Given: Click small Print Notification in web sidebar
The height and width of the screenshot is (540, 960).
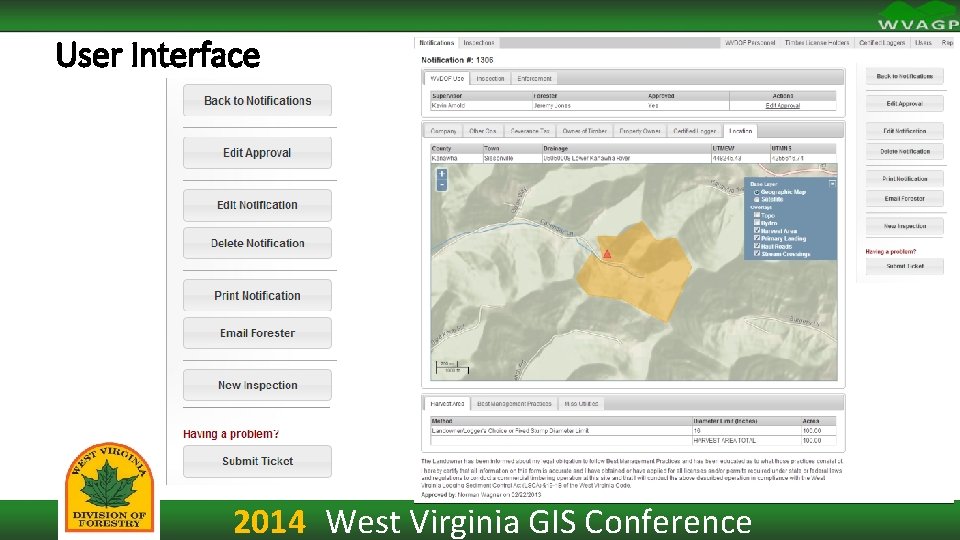Looking at the screenshot, I should pos(904,179).
